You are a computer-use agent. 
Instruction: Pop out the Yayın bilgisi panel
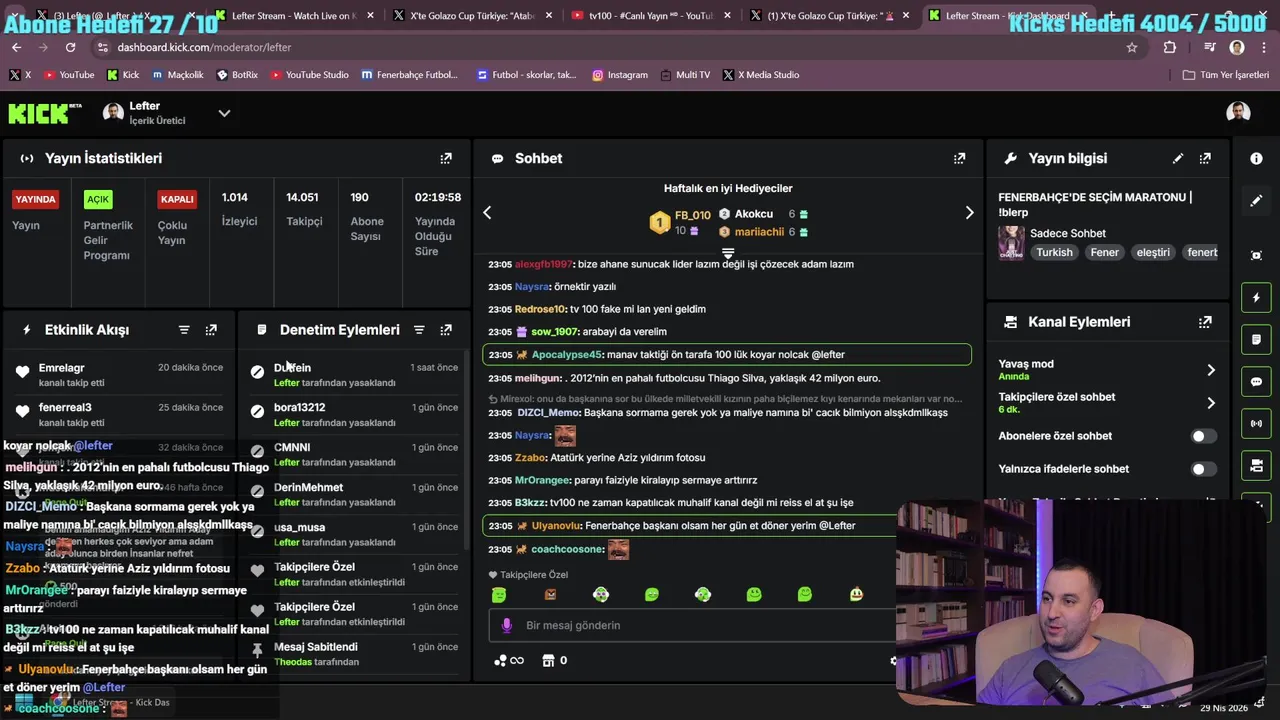1205,158
